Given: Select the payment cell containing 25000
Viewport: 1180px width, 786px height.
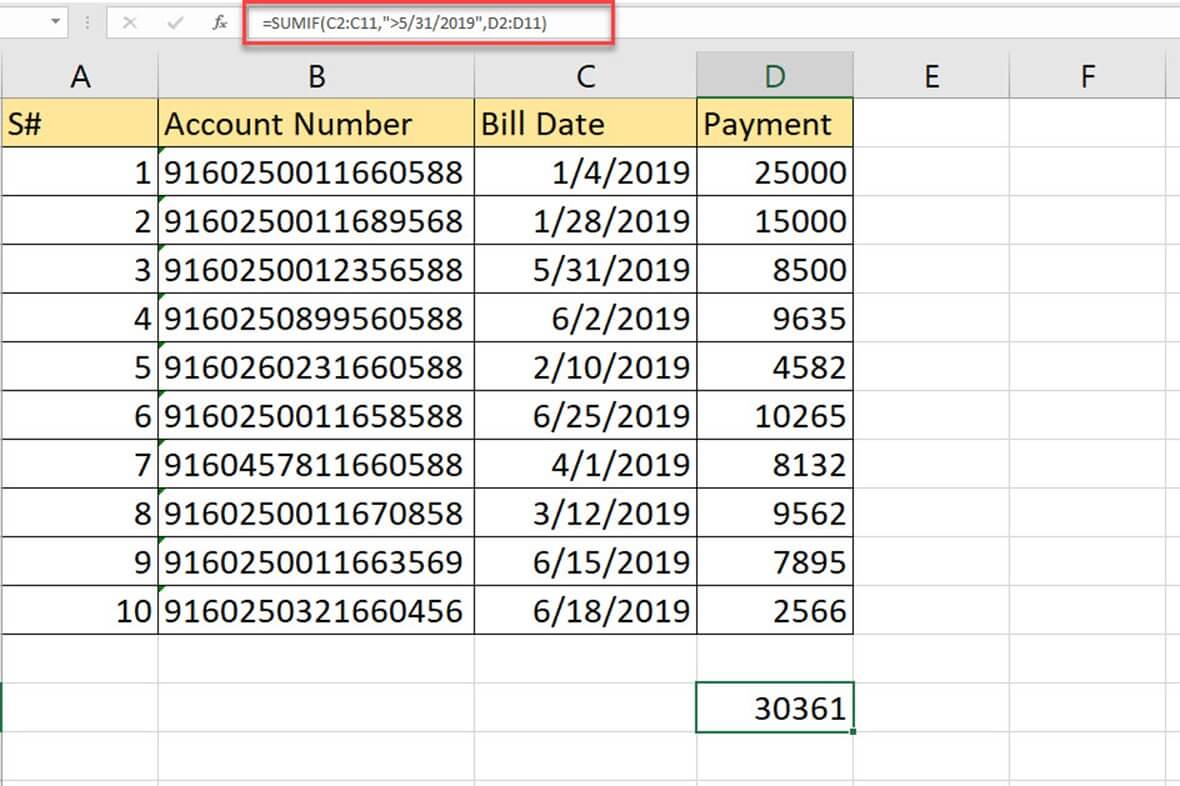Looking at the screenshot, I should 775,173.
